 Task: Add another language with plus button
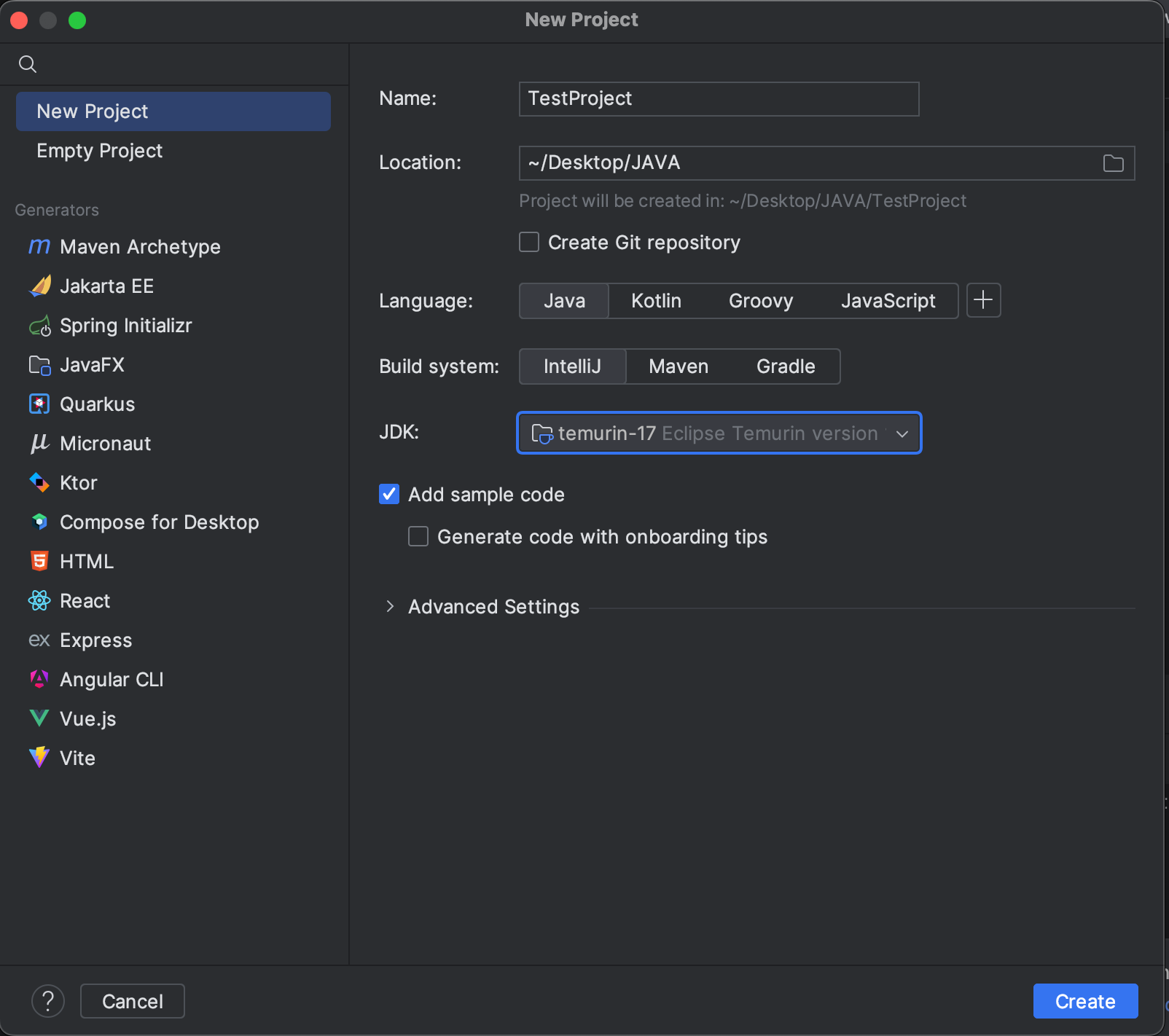click(983, 300)
